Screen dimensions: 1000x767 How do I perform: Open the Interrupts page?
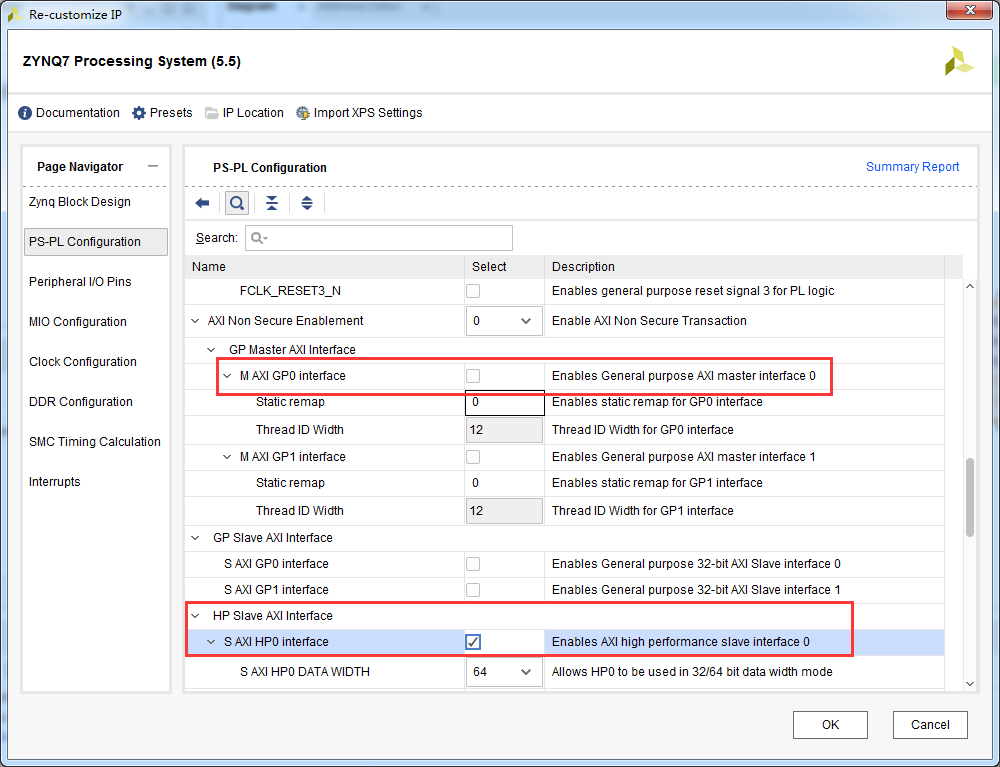(55, 481)
